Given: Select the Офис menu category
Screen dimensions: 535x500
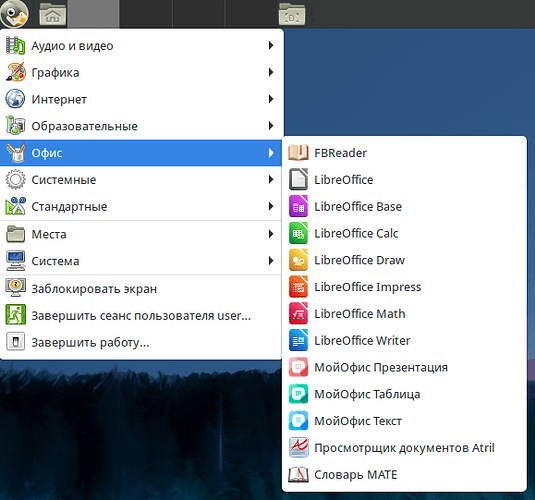Looking at the screenshot, I should [141, 153].
